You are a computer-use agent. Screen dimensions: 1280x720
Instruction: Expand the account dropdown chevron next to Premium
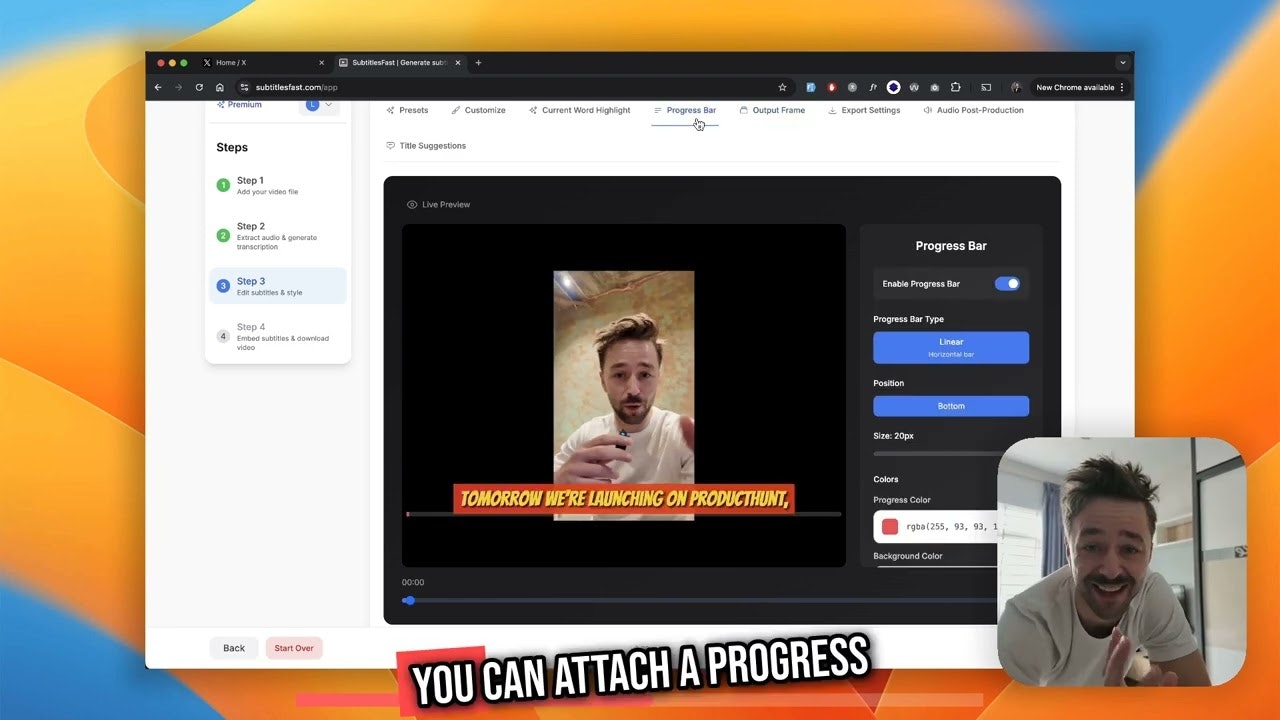(328, 105)
